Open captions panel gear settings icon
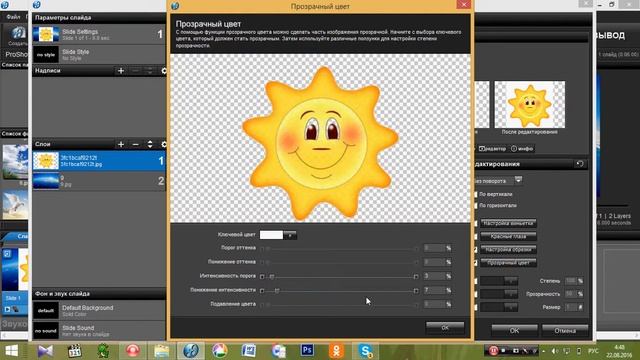The width and height of the screenshot is (640, 360). (x=164, y=71)
